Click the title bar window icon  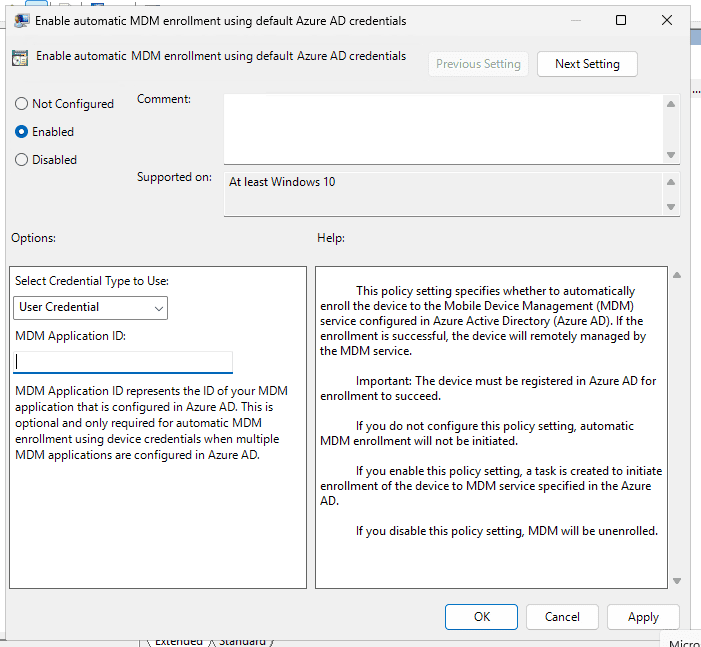click(x=21, y=21)
